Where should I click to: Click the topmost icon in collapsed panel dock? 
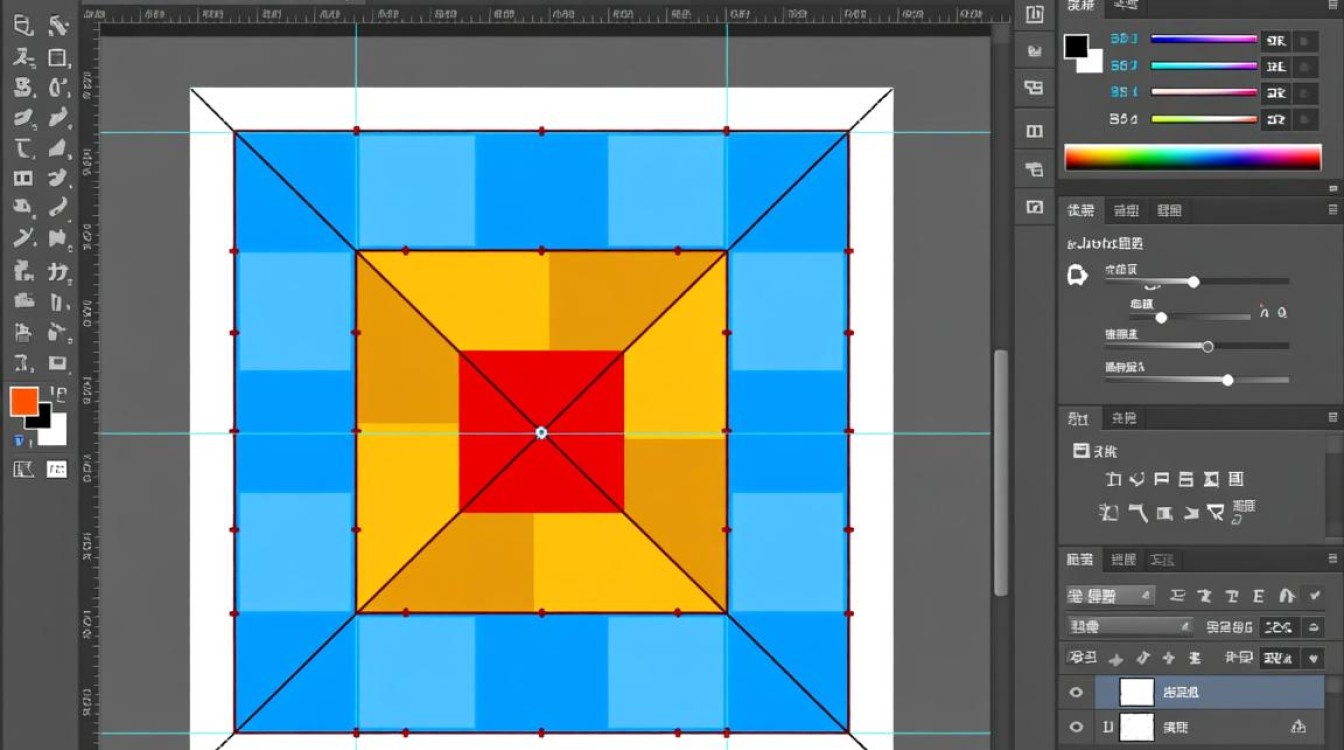pos(1034,14)
